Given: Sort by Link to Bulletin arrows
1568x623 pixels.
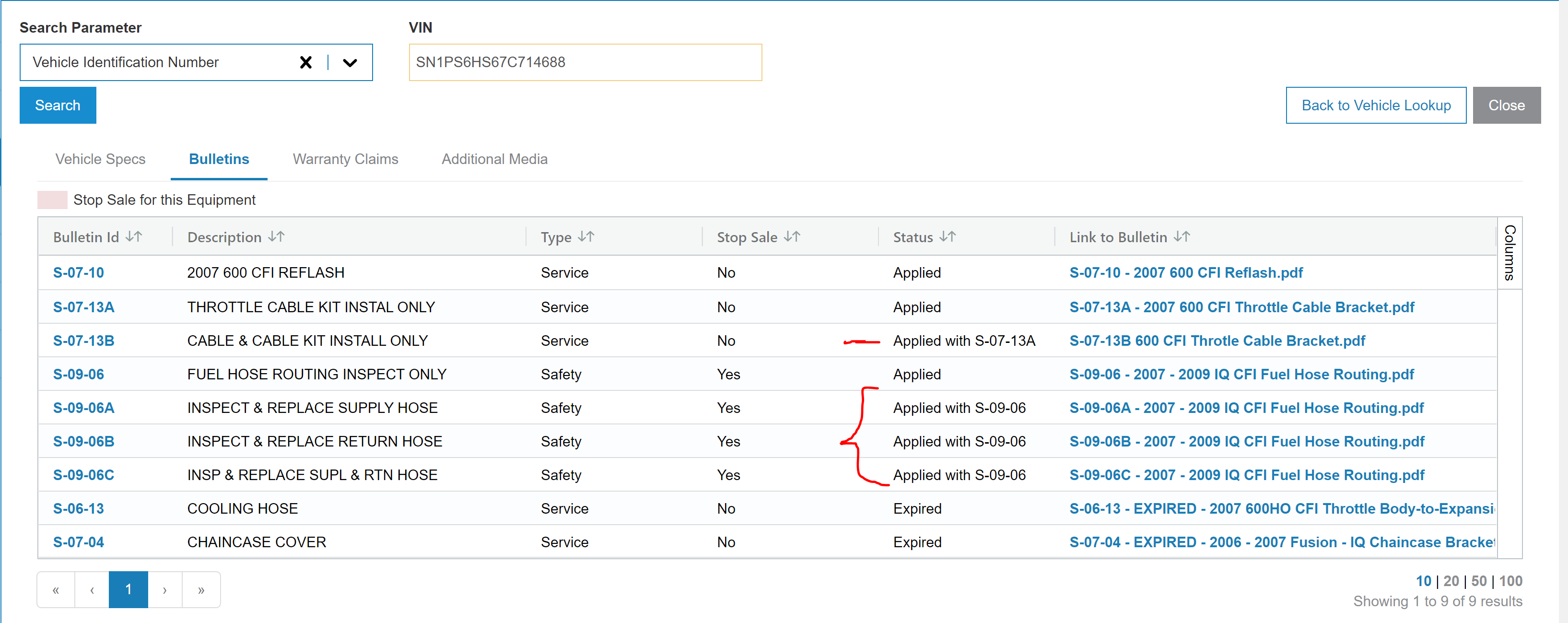Looking at the screenshot, I should 1182,237.
